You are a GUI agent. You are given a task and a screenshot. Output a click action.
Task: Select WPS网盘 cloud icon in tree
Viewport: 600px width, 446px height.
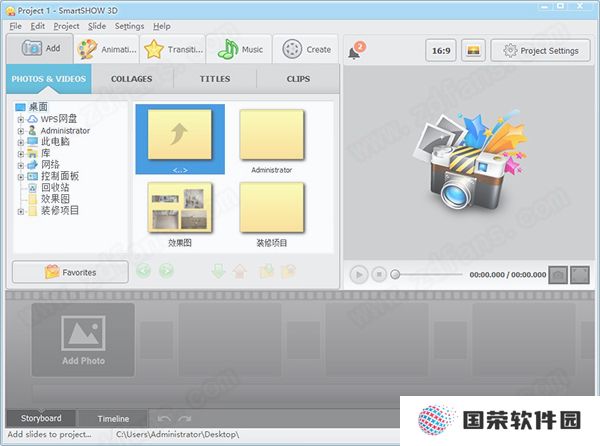click(33, 119)
